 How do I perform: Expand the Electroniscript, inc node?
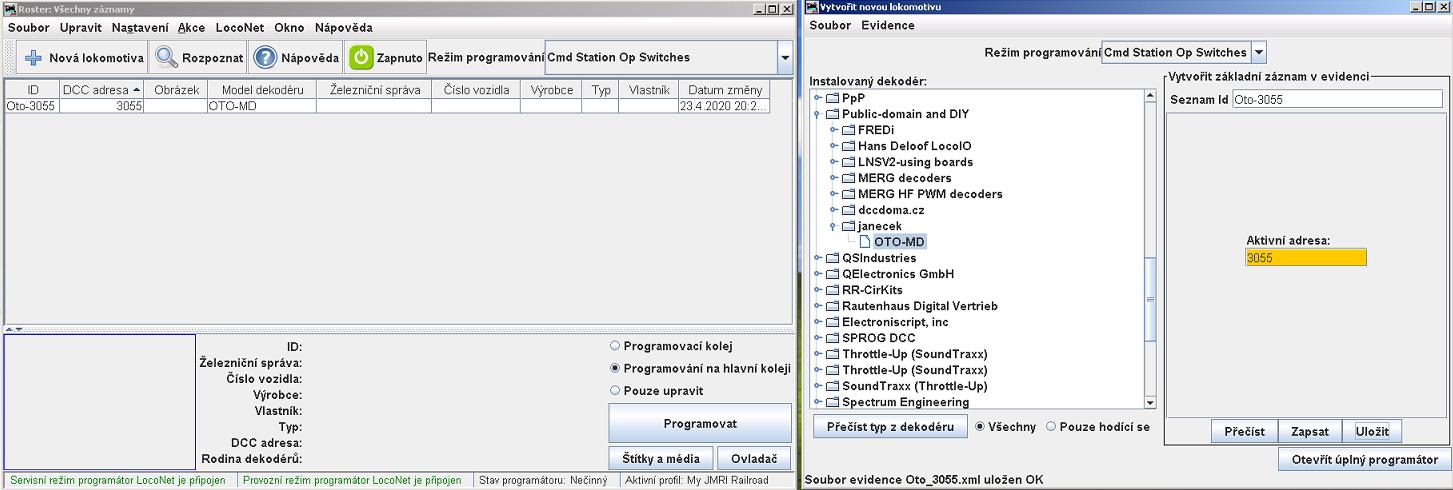click(x=817, y=322)
